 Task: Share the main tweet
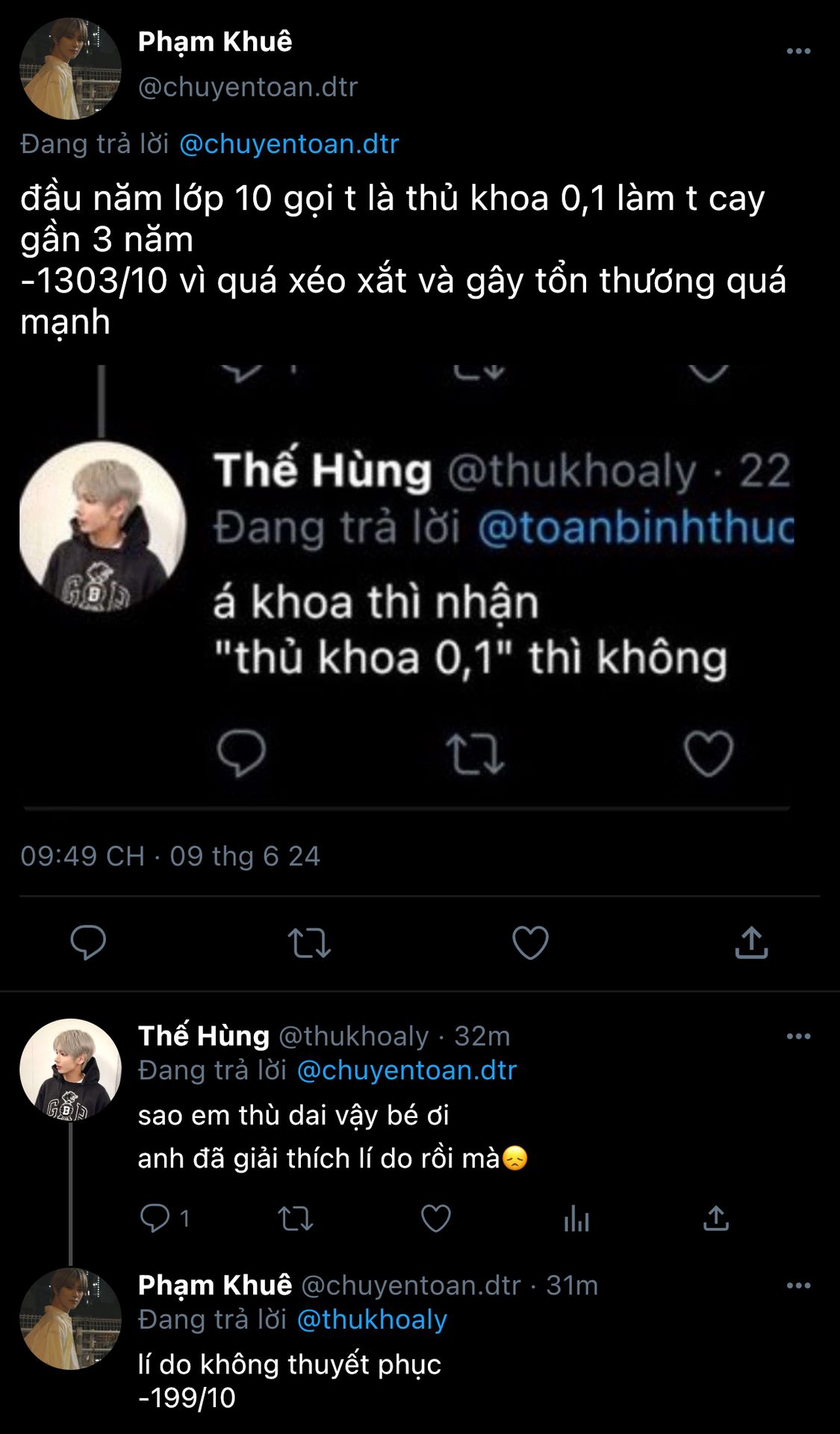click(751, 942)
